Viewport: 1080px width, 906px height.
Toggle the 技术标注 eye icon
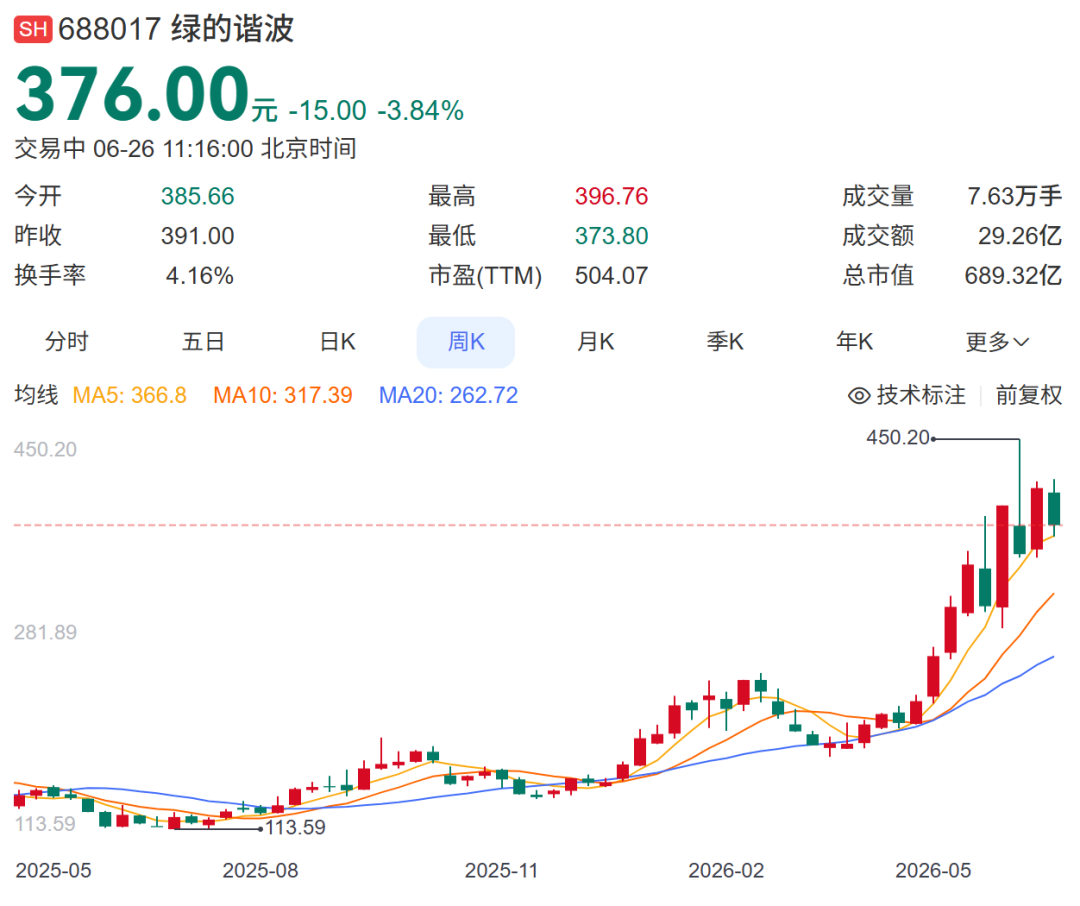(x=859, y=395)
